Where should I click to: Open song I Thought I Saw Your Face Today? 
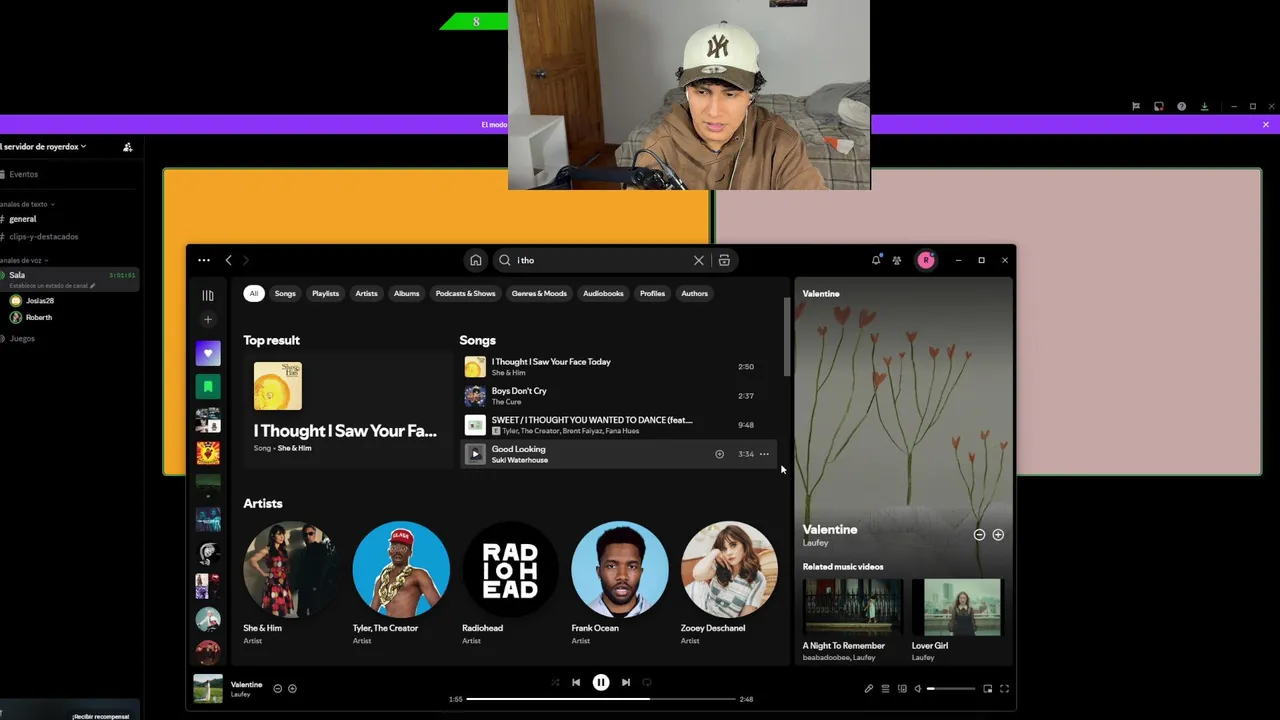tap(617, 367)
